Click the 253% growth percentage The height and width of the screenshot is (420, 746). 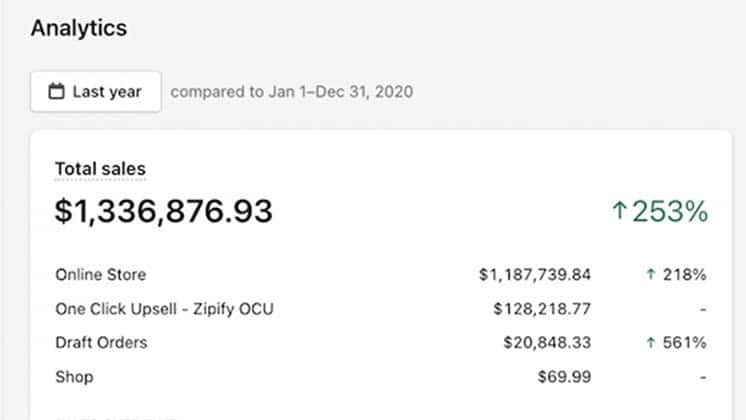(x=671, y=212)
